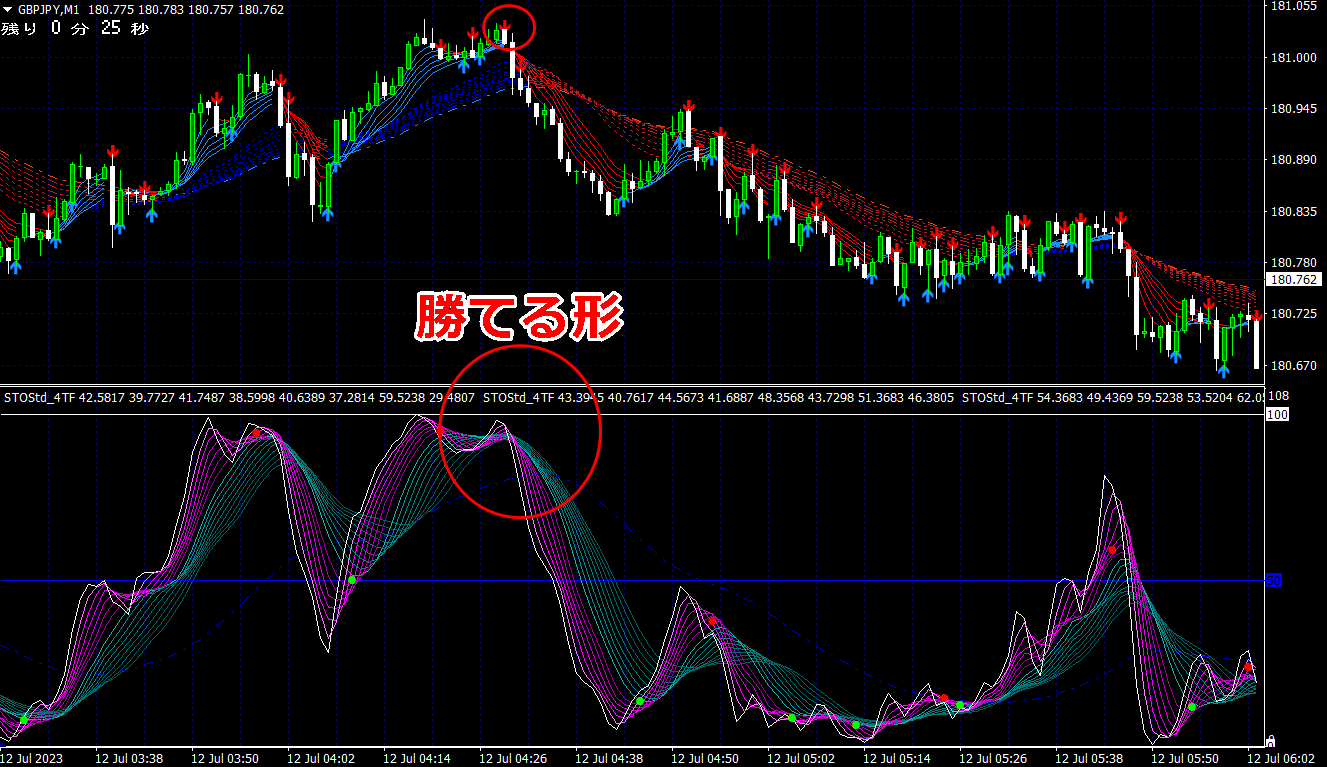Click the current price label 180.762
Screen dimensions: 1327x767
click(x=1293, y=280)
